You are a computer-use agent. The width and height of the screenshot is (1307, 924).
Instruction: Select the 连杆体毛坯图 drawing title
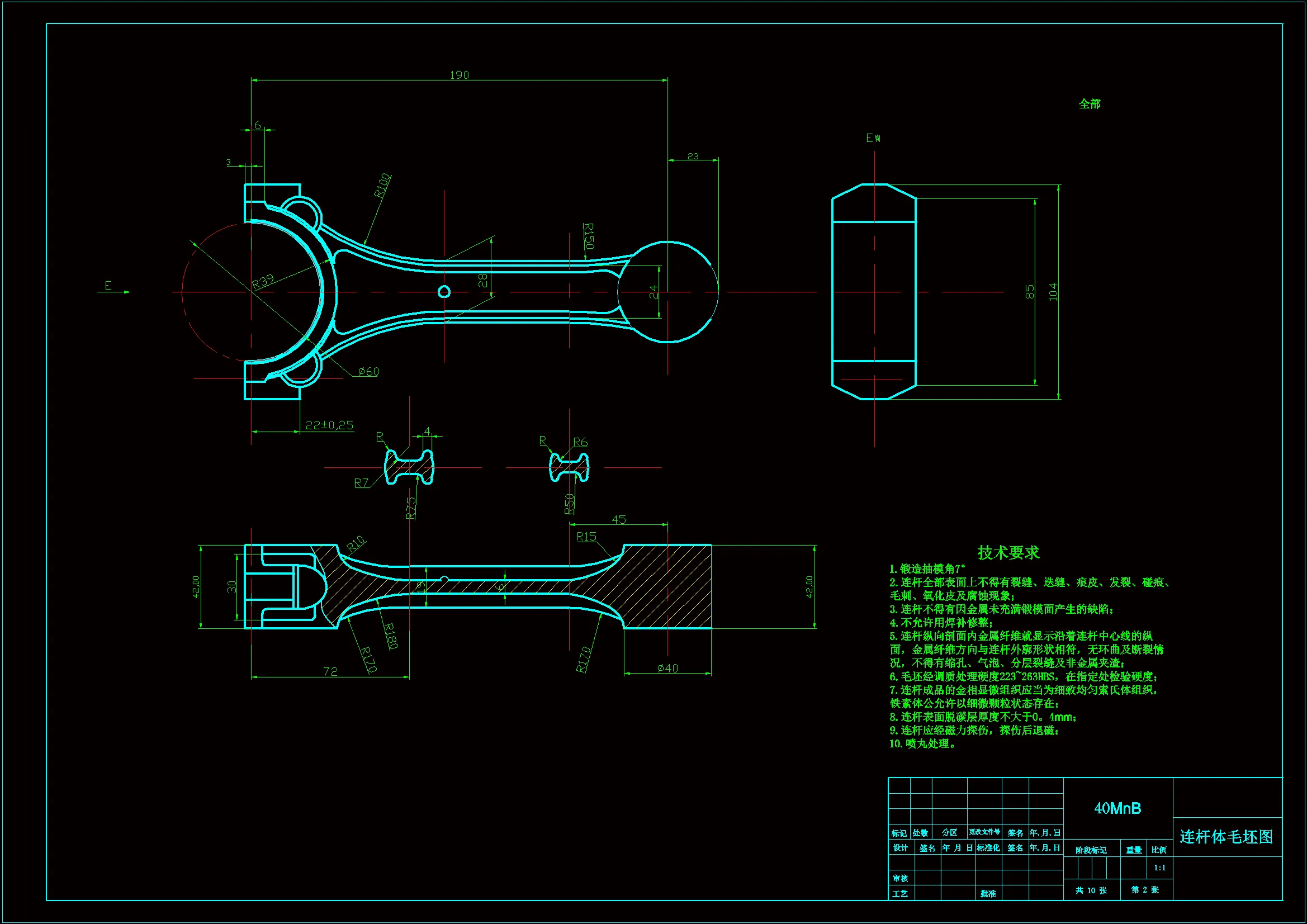coord(1226,837)
